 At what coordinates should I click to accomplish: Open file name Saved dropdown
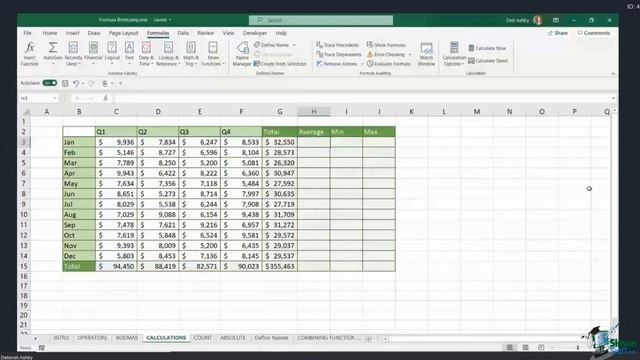[x=162, y=20]
